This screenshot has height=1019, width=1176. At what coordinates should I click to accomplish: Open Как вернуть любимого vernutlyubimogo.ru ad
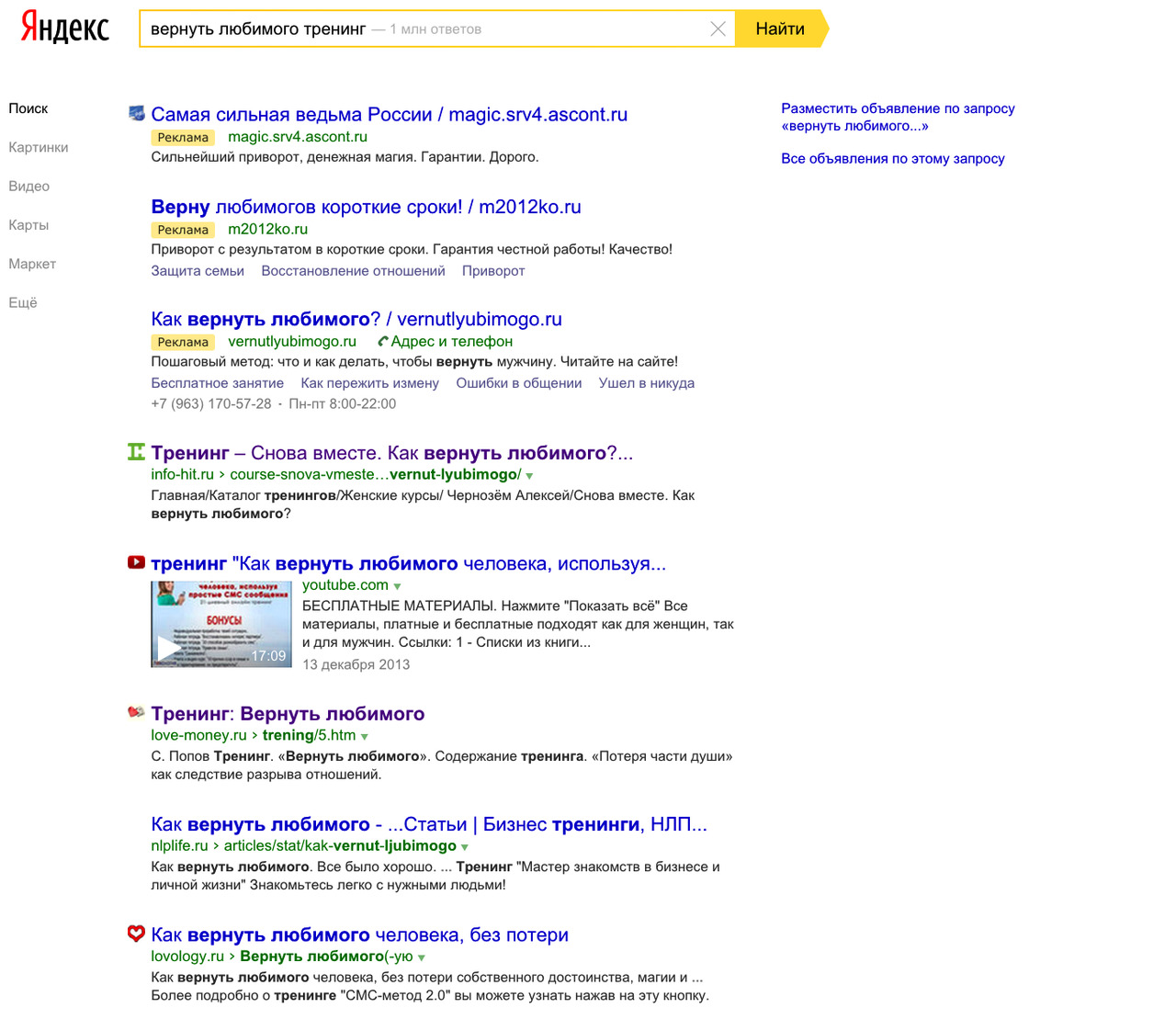click(356, 320)
